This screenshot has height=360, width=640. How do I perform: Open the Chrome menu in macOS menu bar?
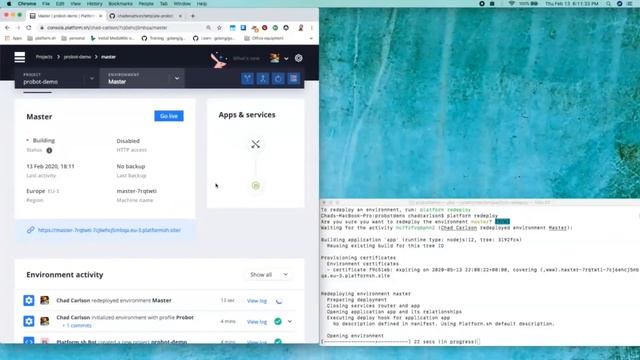click(x=27, y=4)
